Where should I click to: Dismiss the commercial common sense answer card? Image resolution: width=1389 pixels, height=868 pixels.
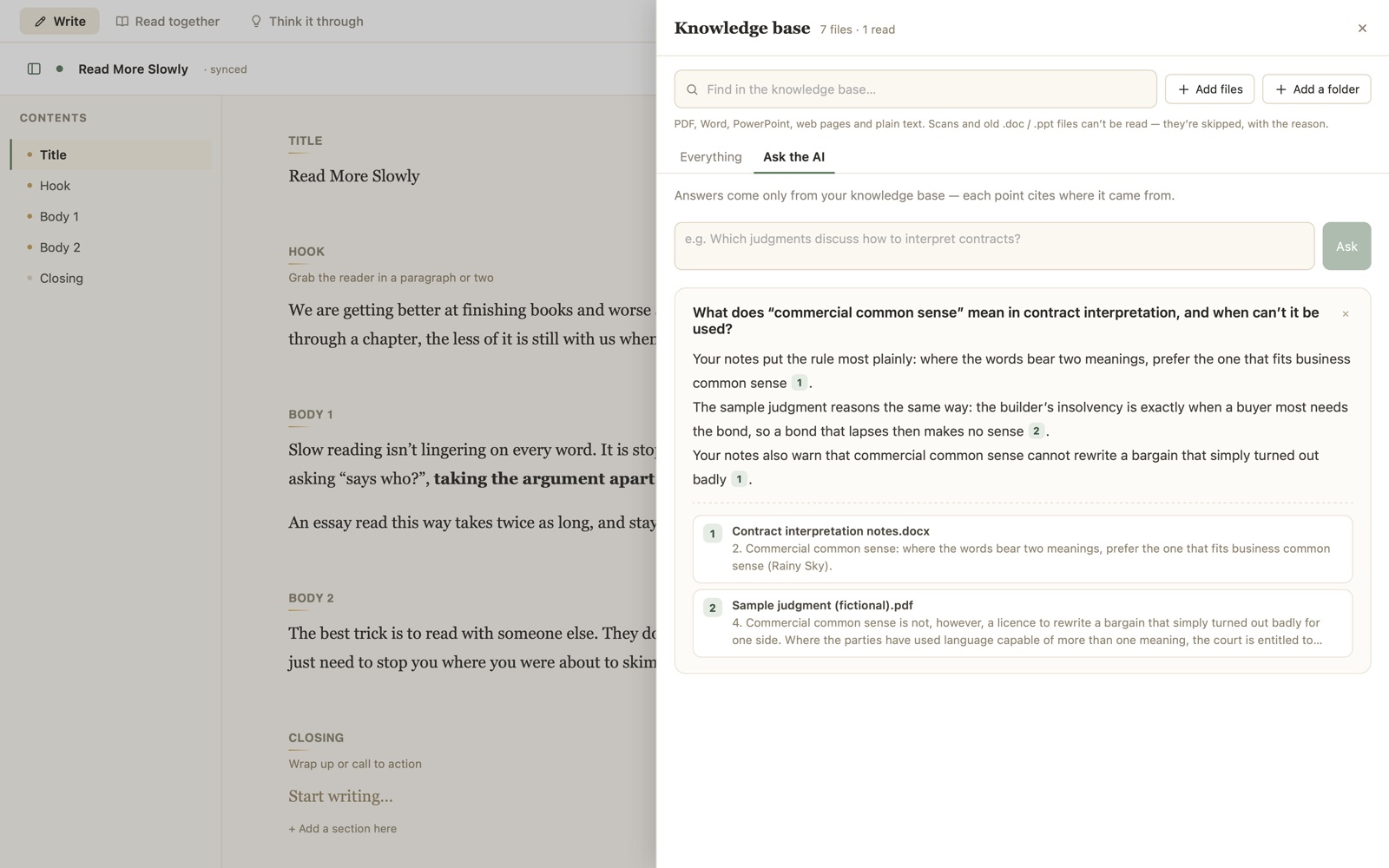(1346, 314)
